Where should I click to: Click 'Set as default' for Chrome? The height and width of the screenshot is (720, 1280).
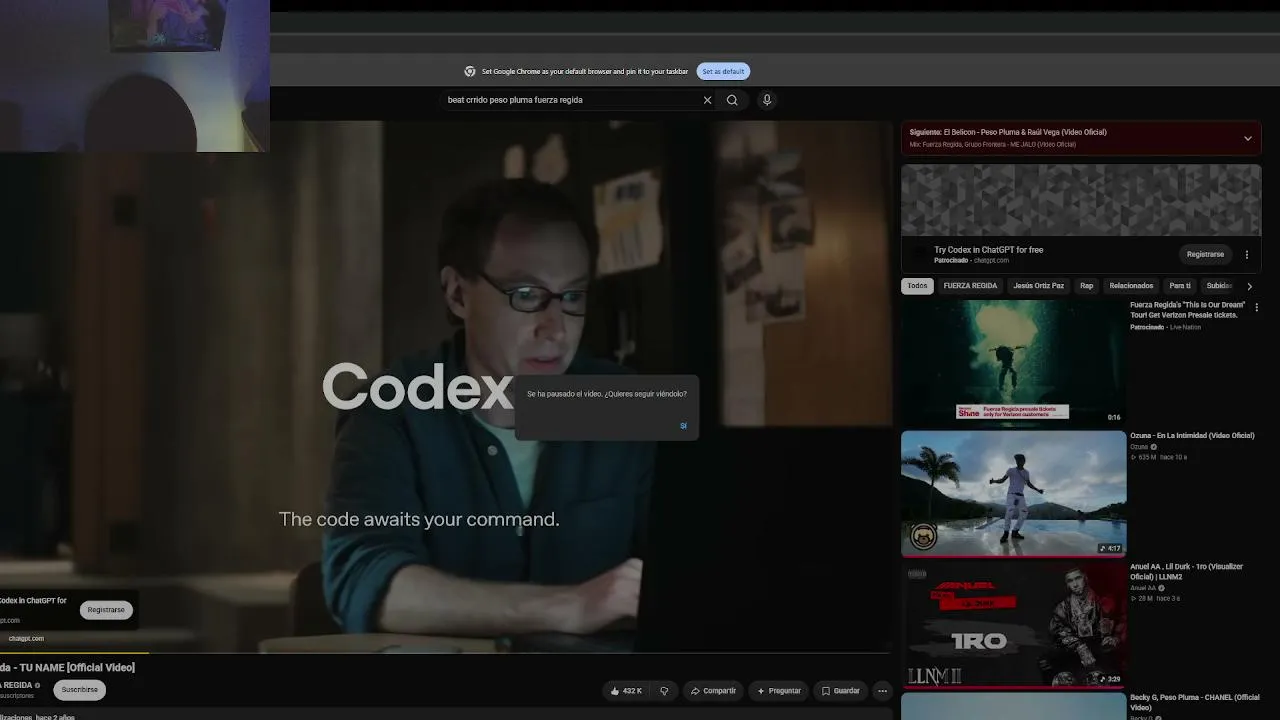point(723,72)
